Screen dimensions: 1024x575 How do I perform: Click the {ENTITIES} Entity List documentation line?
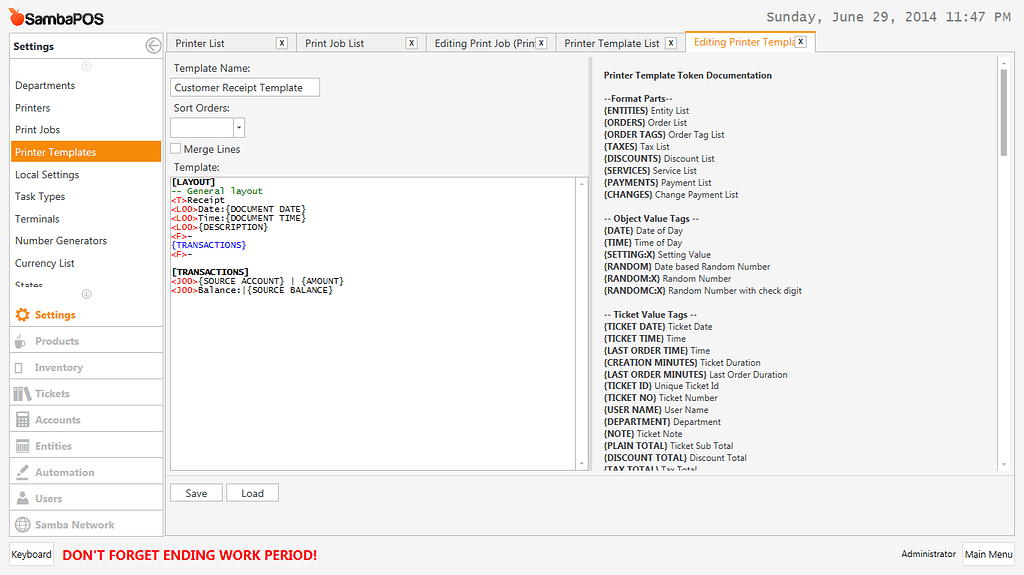[646, 110]
